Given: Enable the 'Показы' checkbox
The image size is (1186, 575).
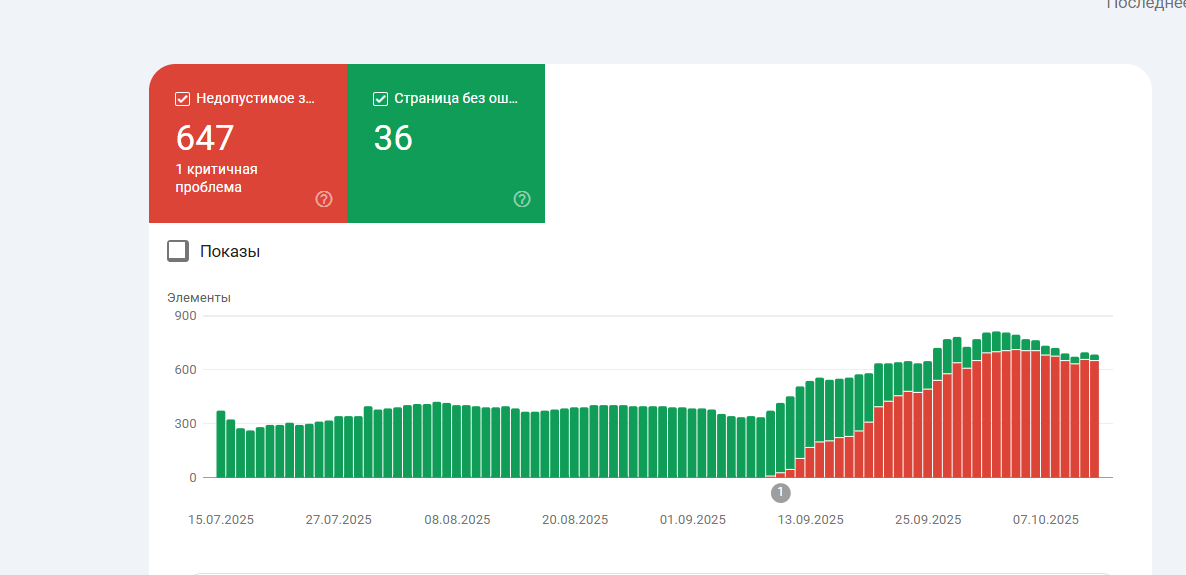Looking at the screenshot, I should click(178, 251).
